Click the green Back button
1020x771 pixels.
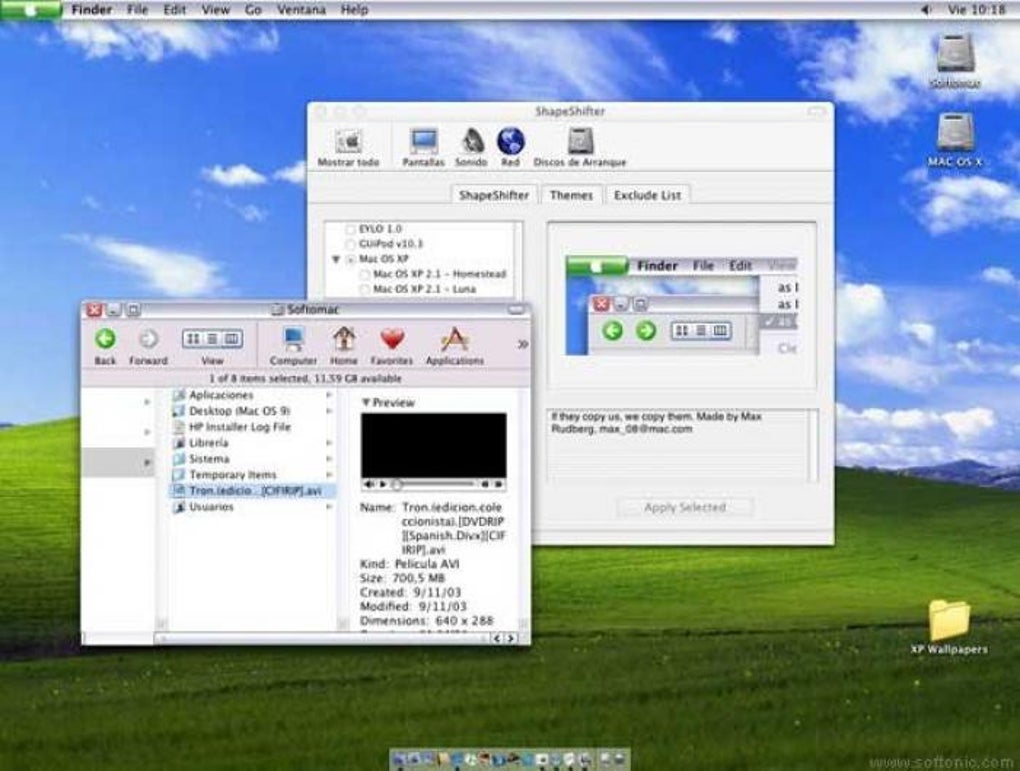tap(105, 339)
